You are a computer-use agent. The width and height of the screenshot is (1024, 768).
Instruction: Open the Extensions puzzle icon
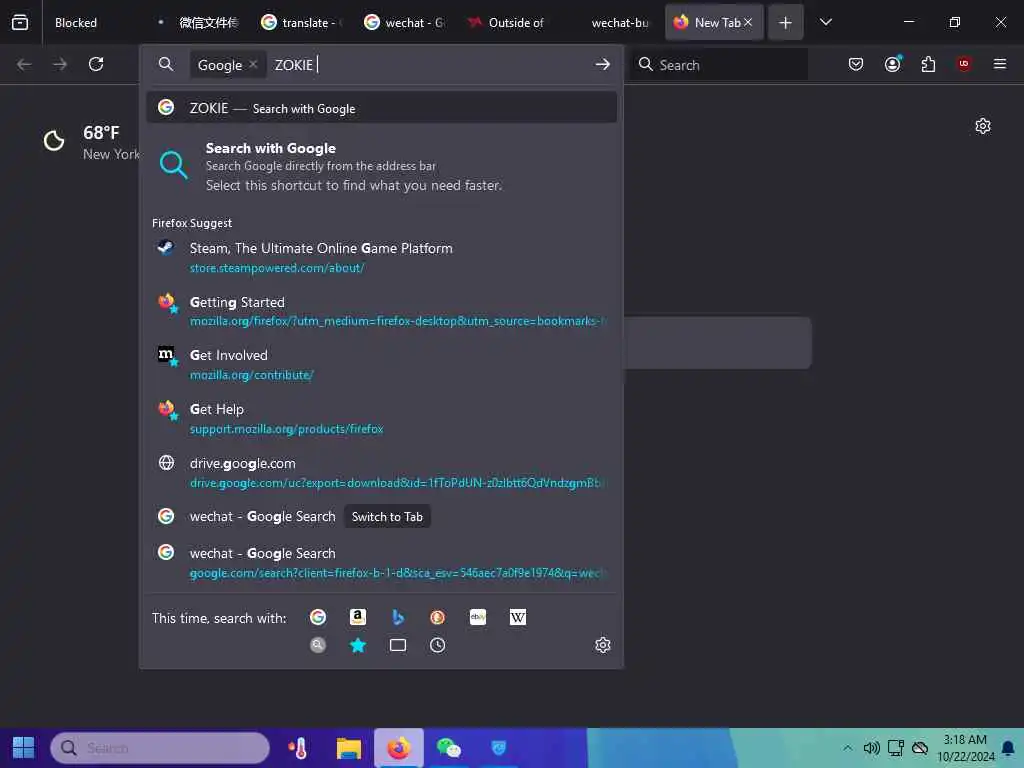[x=928, y=64]
